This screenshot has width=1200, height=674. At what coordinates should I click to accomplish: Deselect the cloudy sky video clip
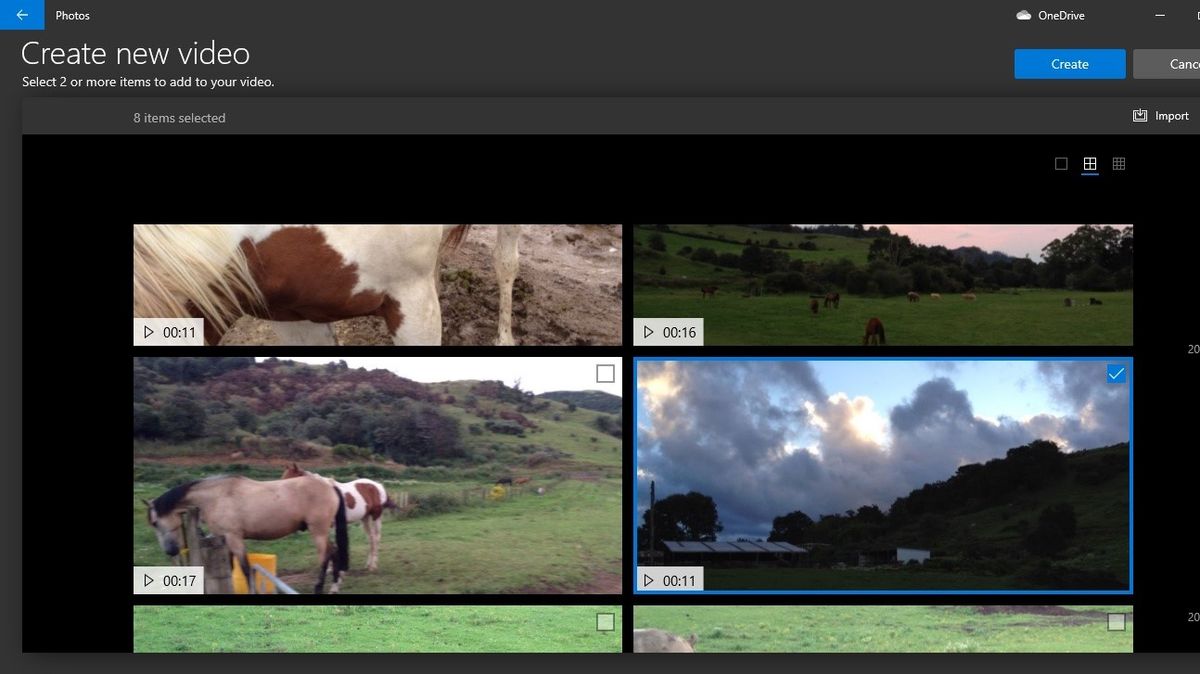1114,374
